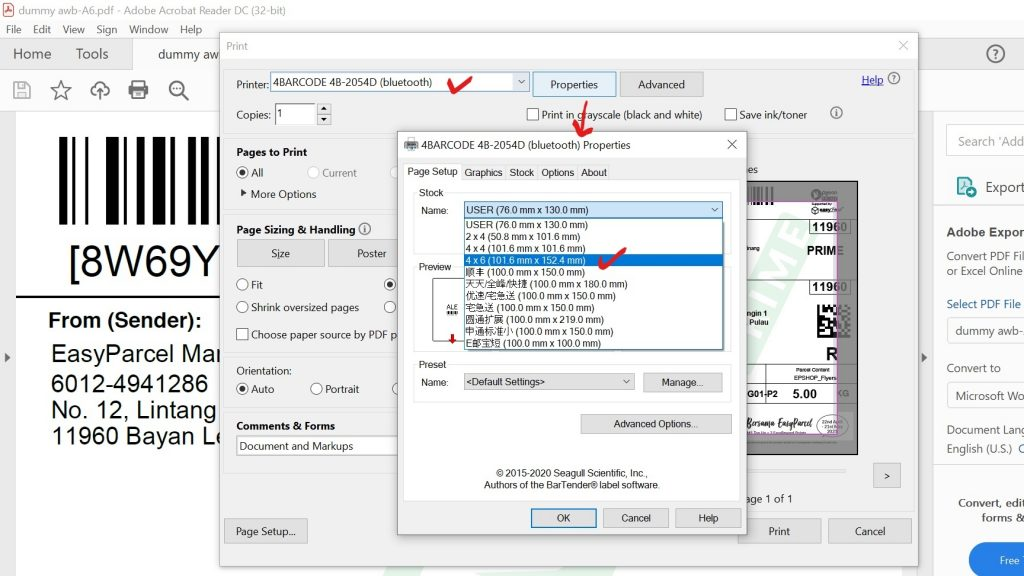This screenshot has height=576, width=1024.
Task: Click the Export PDF tool icon
Action: click(966, 187)
